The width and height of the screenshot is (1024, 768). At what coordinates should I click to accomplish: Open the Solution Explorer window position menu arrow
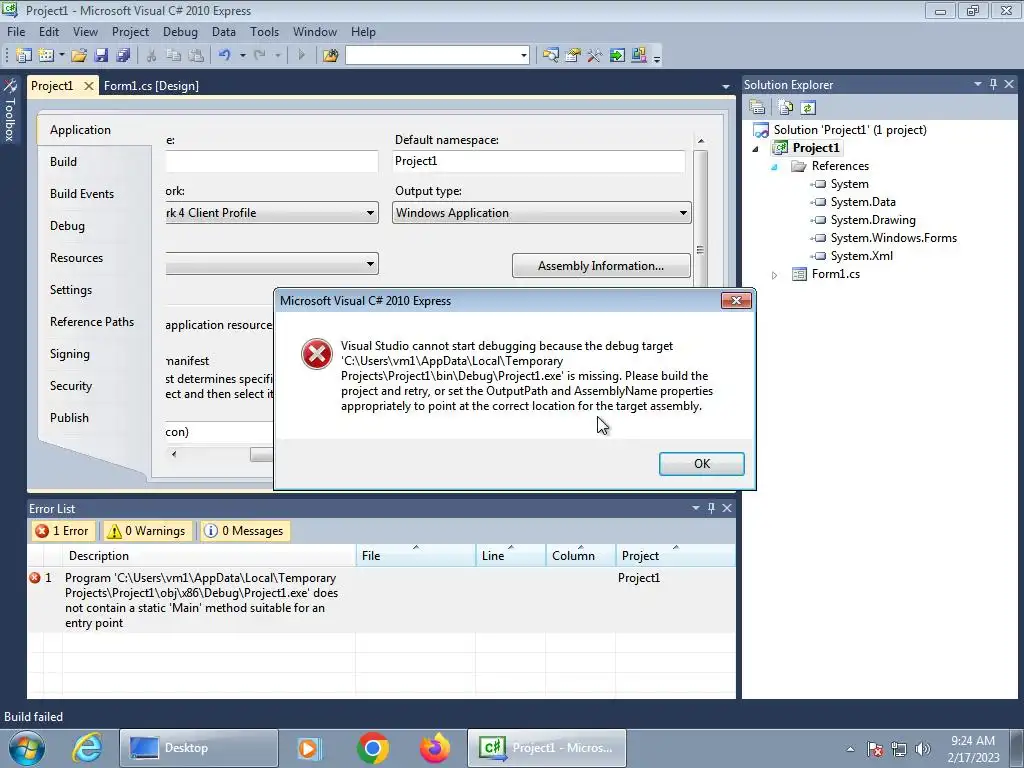[978, 84]
